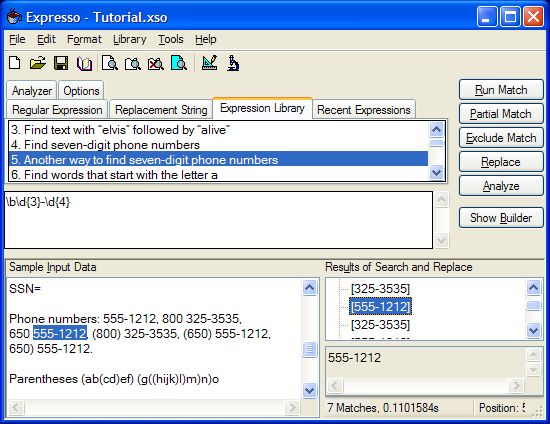Click the results tree scroll up arrow
550x424 pixels.
coord(534,288)
